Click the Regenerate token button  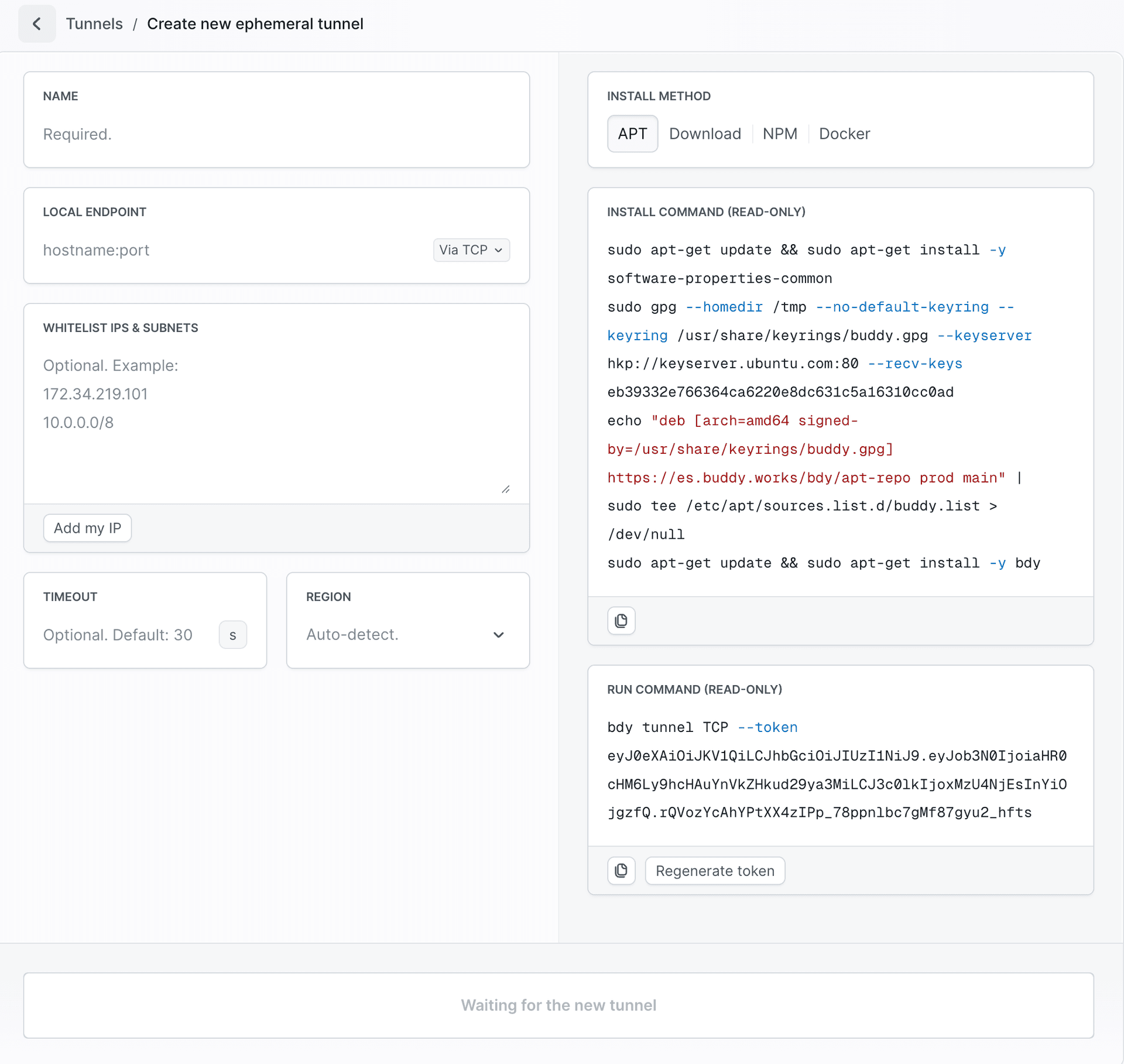[715, 871]
